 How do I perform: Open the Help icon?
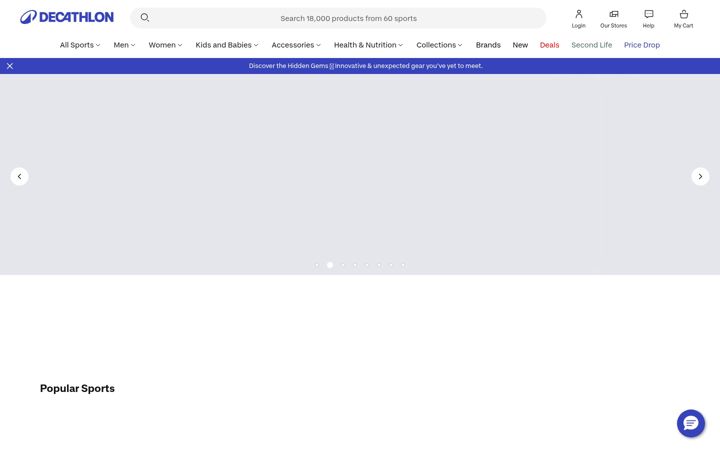648,19
